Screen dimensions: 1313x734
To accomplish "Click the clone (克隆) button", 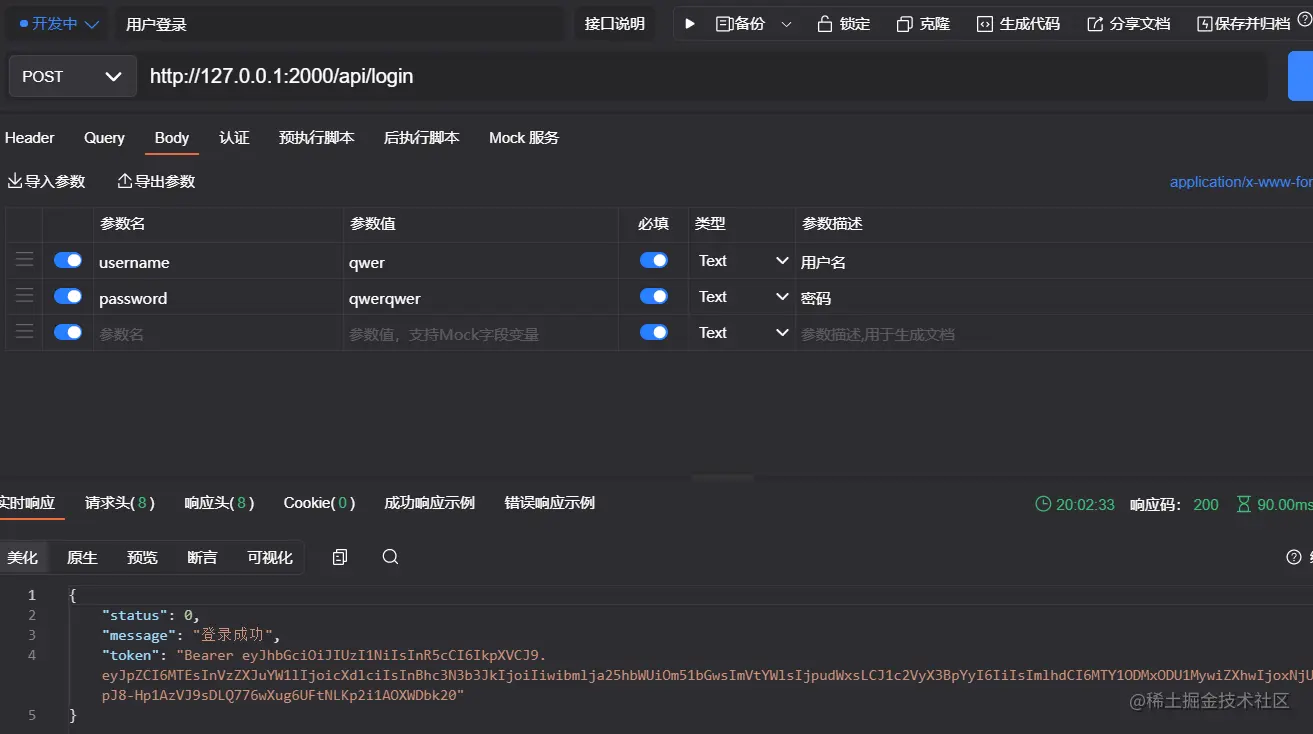I will [923, 24].
